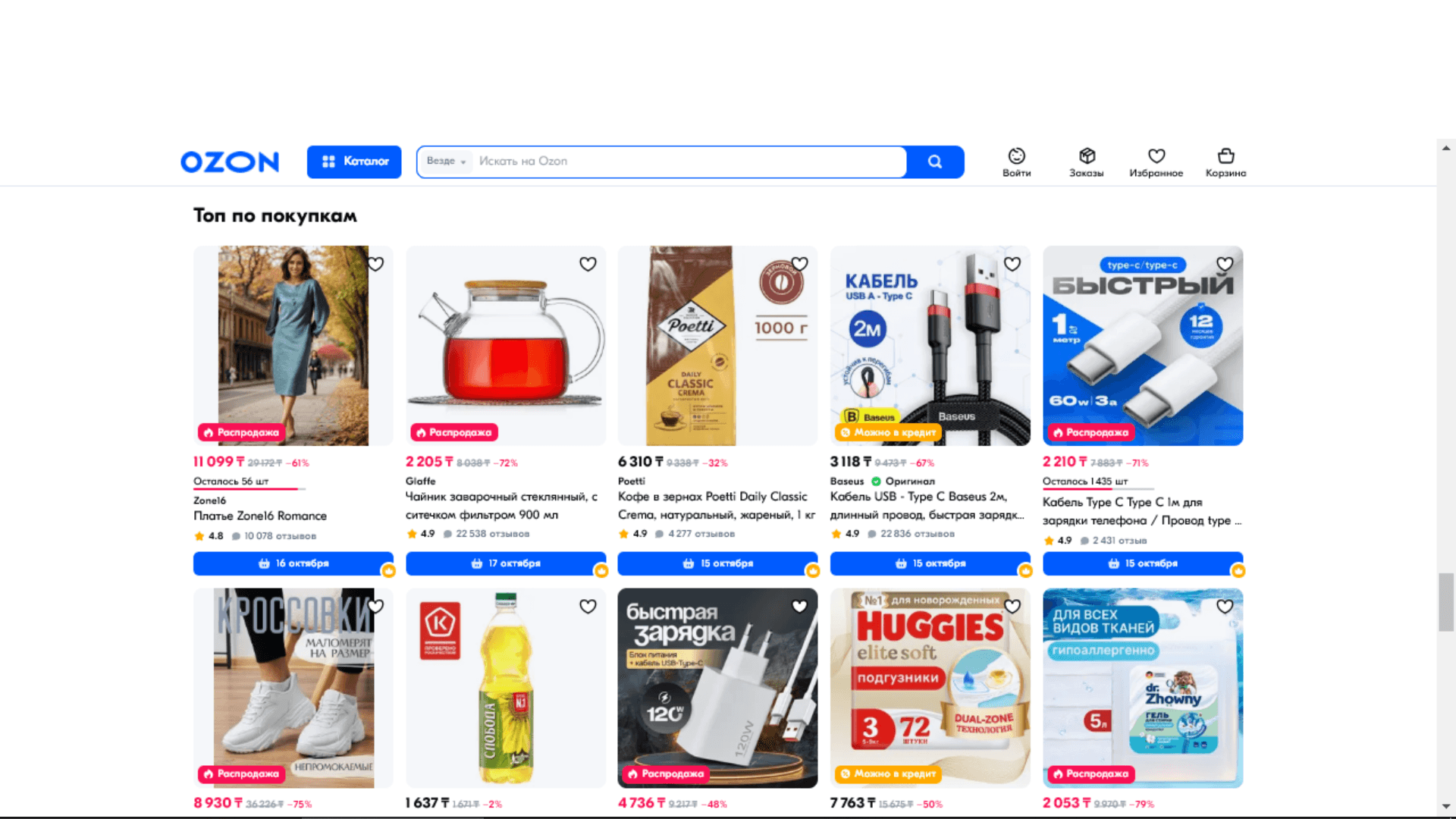Click Можно в кредит badge on Baseus cable
Viewport: 1456px width, 819px height.
click(888, 432)
